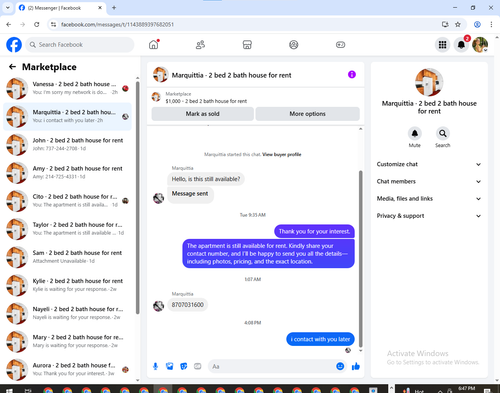Record a voice clip with microphone icon
Viewport: 500px width, 393px height.
[x=155, y=367]
